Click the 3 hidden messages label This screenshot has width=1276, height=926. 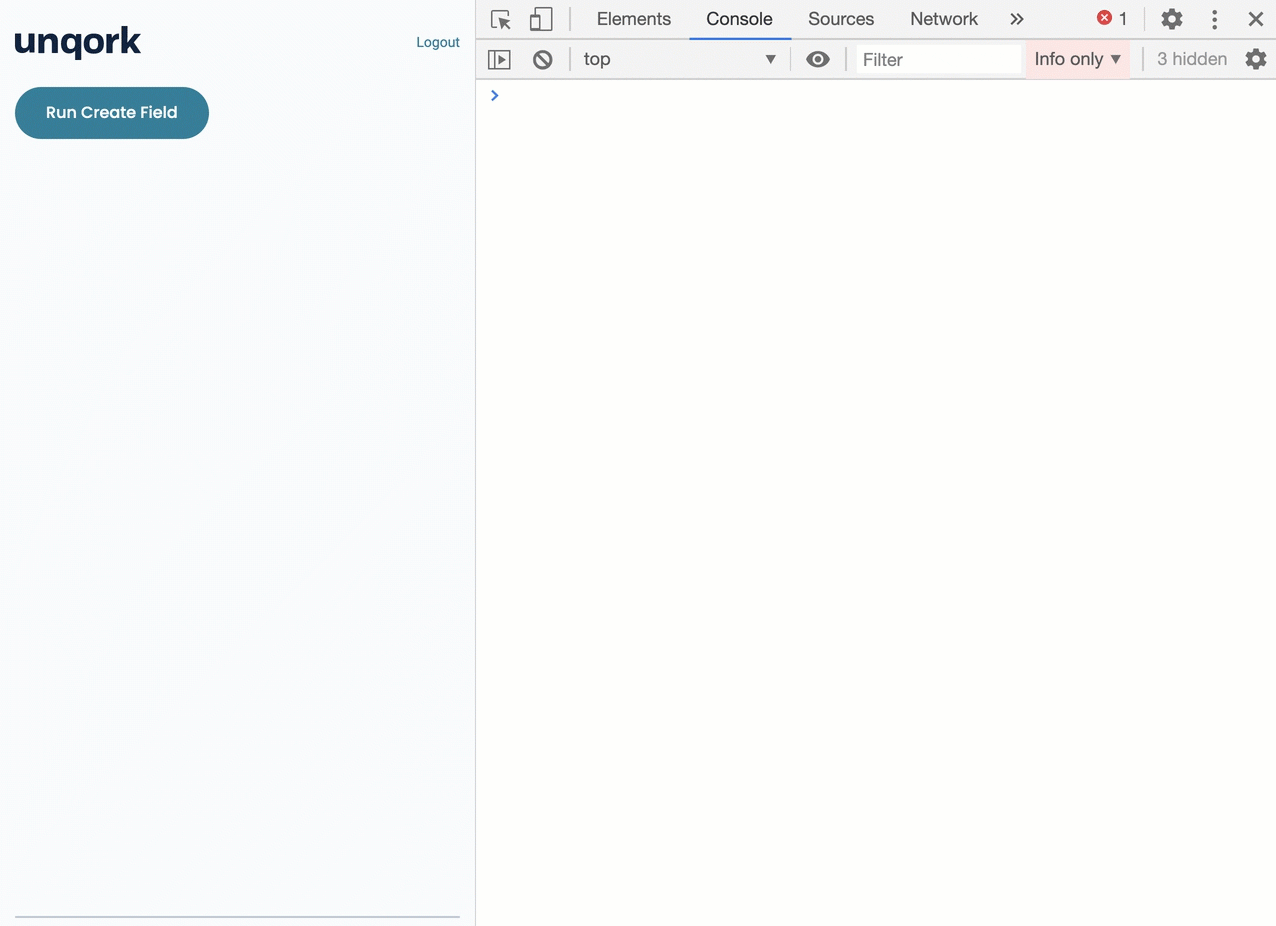[x=1192, y=59]
